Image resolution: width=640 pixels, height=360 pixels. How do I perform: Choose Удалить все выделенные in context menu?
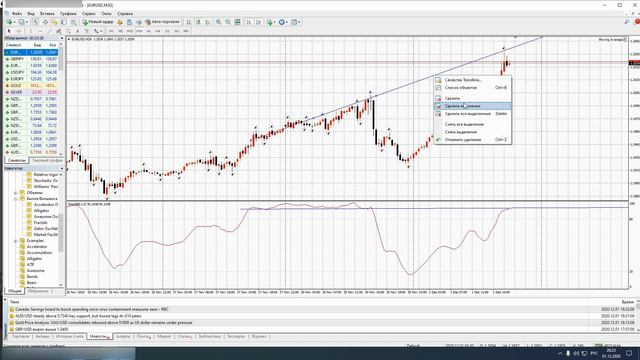[x=472, y=114]
